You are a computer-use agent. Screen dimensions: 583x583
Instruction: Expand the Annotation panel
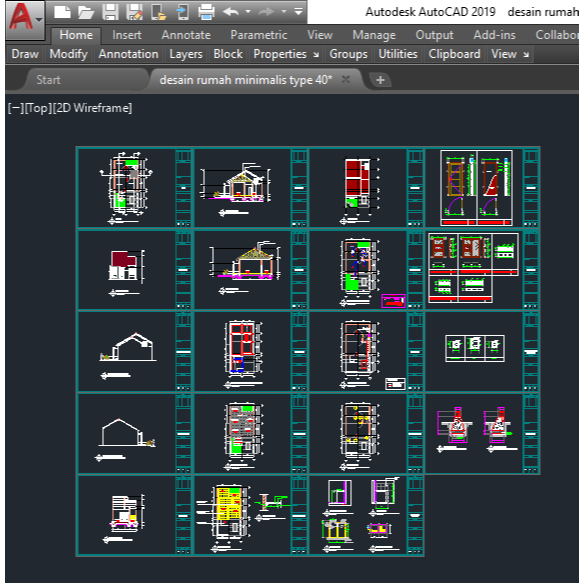click(x=128, y=54)
